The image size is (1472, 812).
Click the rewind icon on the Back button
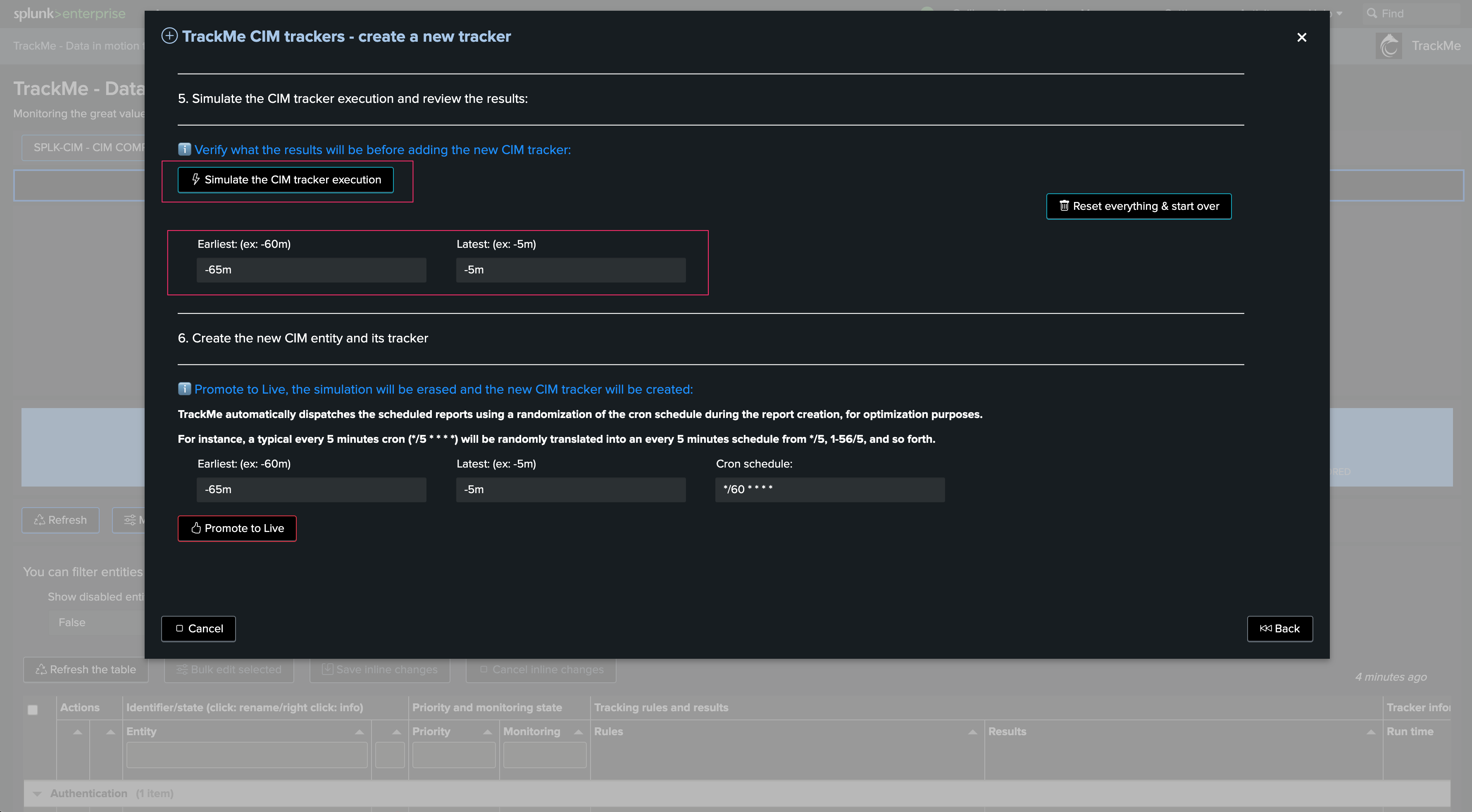[1265, 628]
